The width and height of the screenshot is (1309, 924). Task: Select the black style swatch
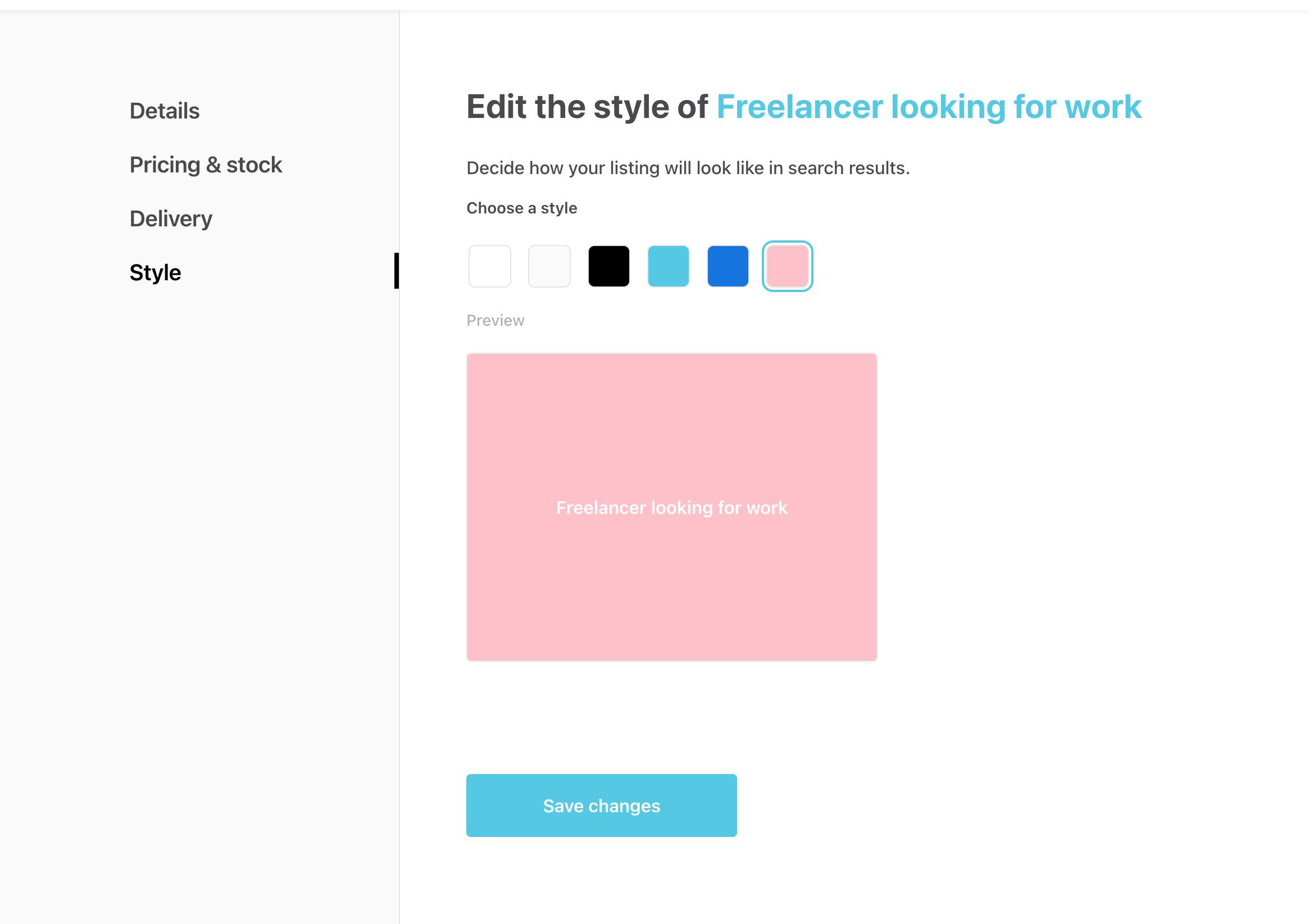(x=608, y=266)
